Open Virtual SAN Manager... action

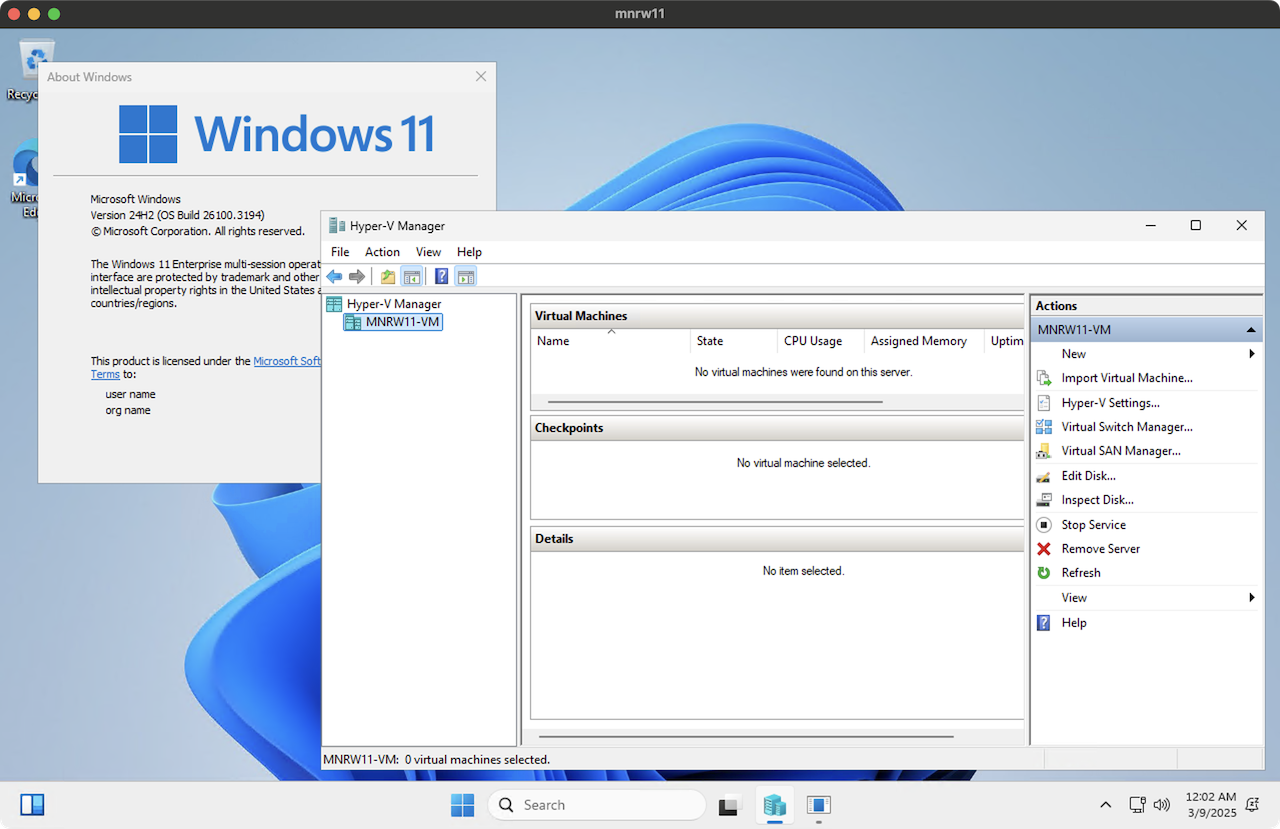1121,451
